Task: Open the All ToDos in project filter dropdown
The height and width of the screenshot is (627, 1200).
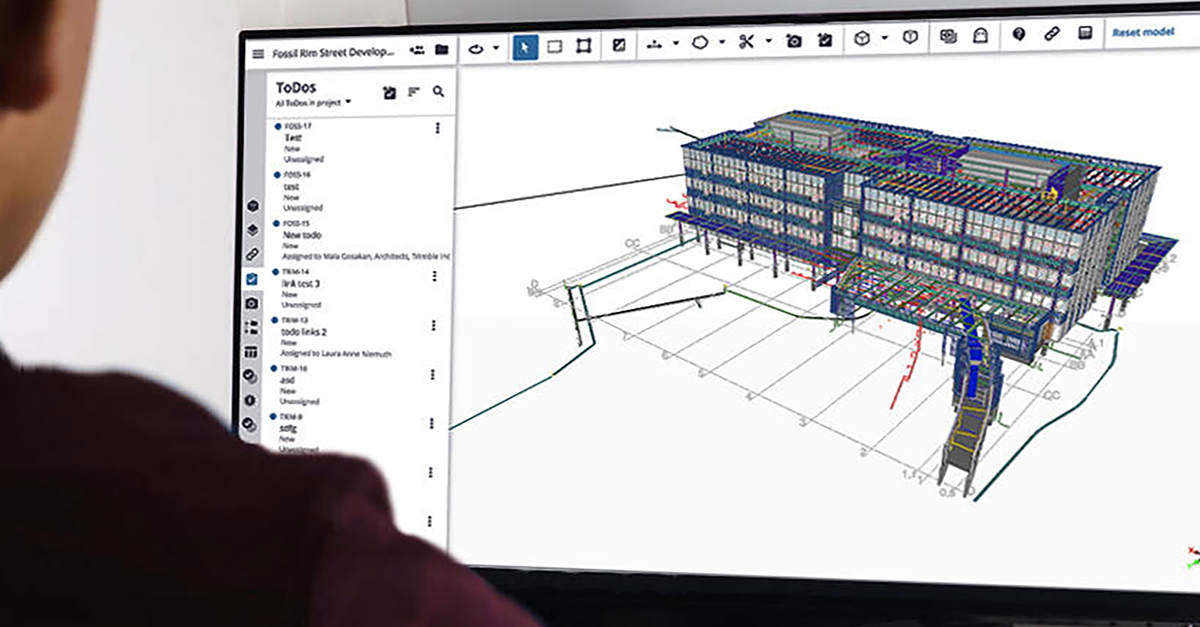Action: click(x=313, y=101)
